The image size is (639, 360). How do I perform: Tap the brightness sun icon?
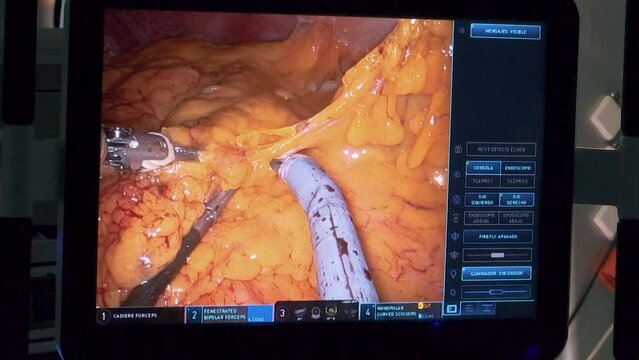453,292
